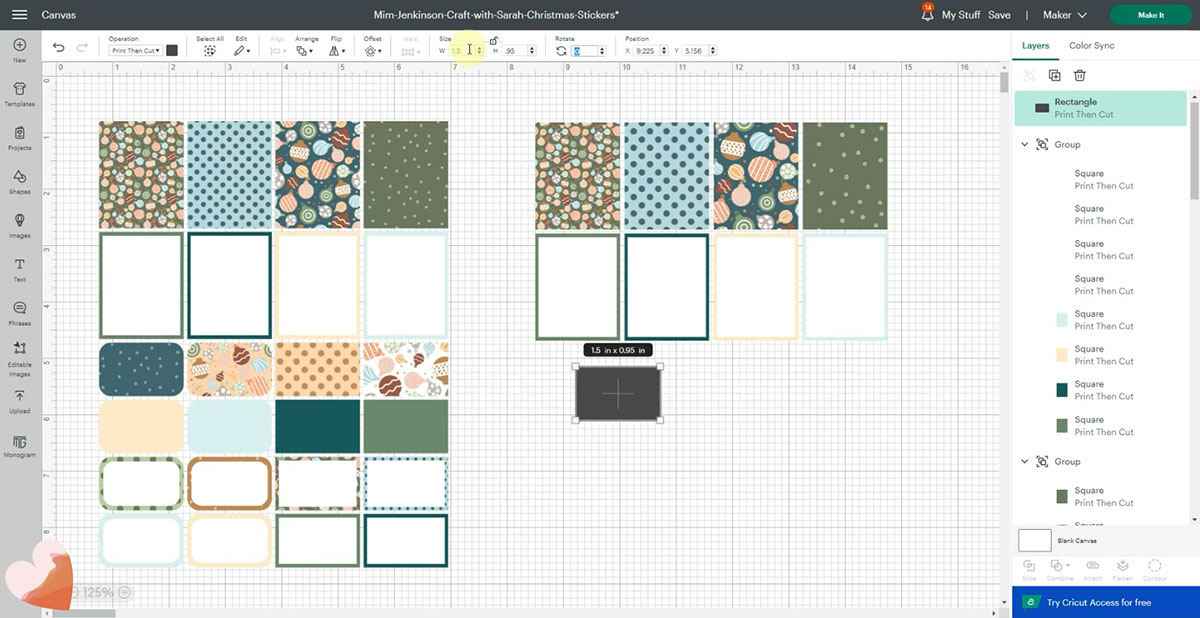Click the Upload icon in sidebar
This screenshot has width=1200, height=618.
pyautogui.click(x=19, y=399)
